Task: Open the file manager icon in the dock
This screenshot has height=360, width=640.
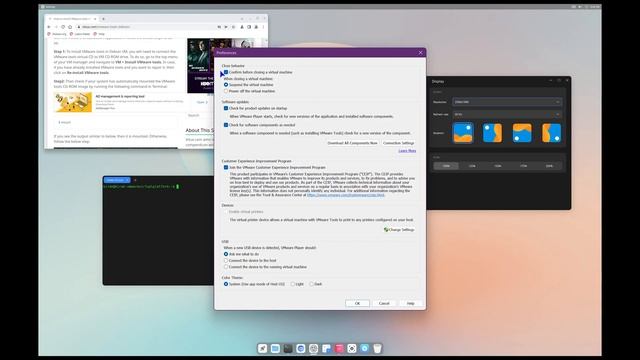Action: point(275,348)
